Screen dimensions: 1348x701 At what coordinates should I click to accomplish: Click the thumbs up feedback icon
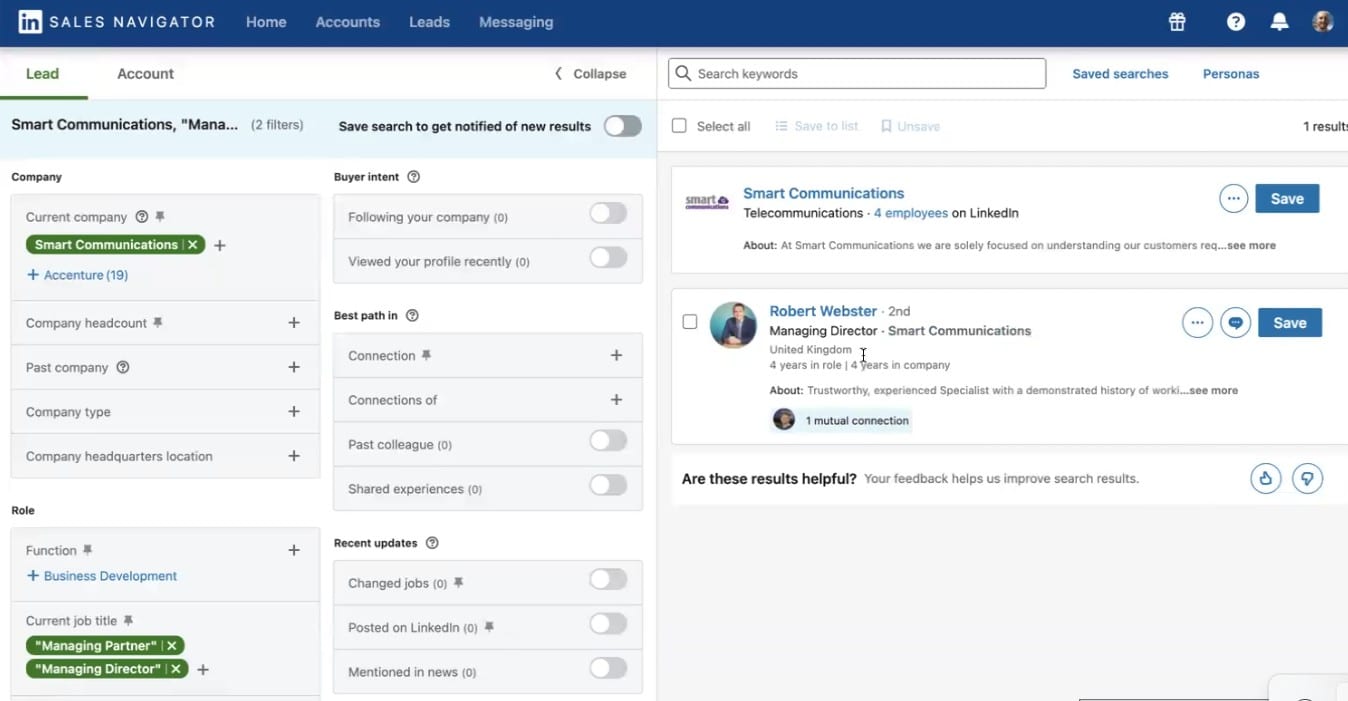click(1266, 478)
